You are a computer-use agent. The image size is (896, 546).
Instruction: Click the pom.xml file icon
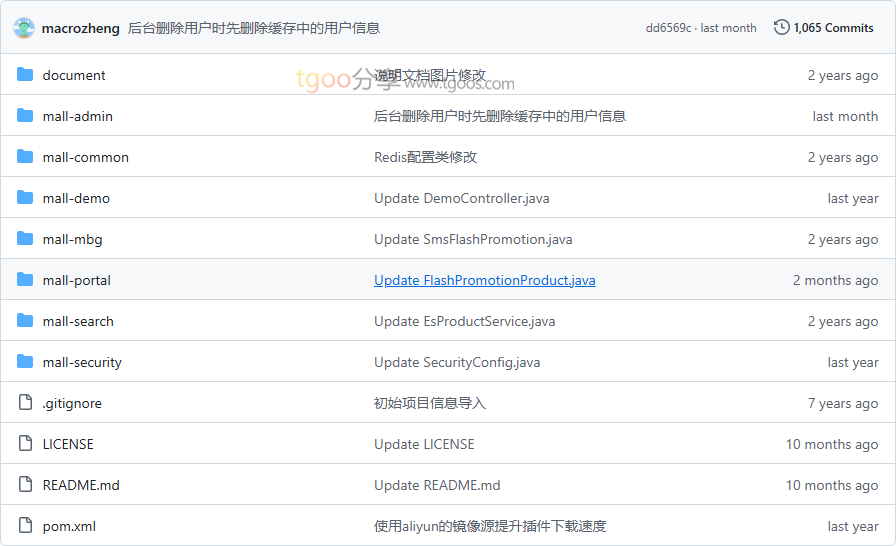click(x=25, y=526)
